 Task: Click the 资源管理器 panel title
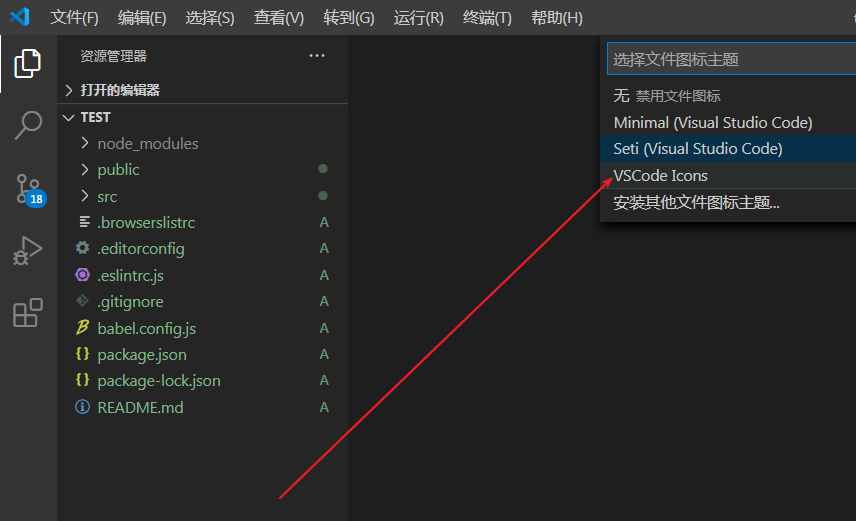tap(114, 56)
